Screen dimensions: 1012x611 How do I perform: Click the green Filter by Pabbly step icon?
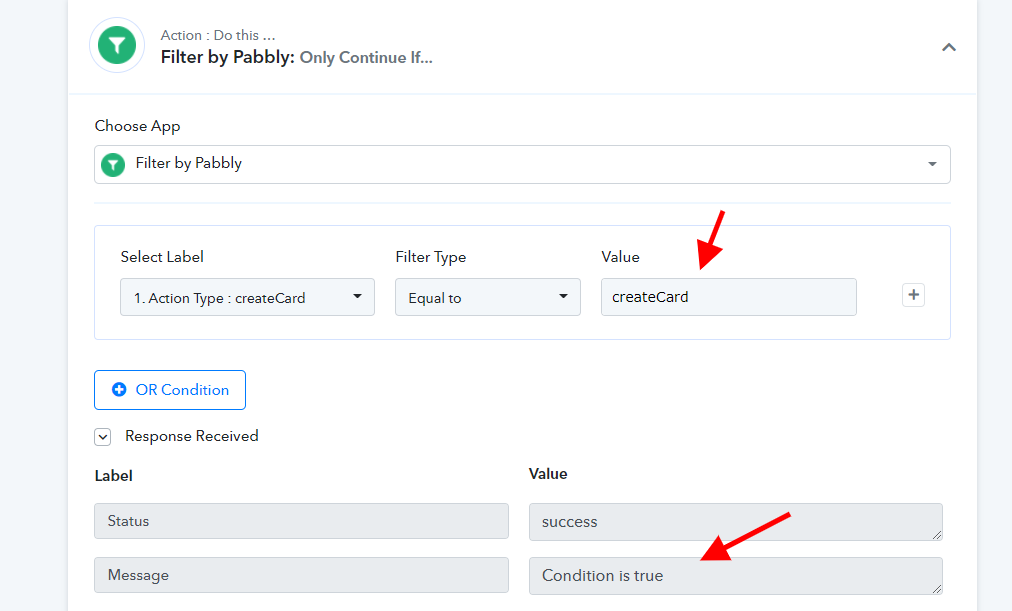click(x=117, y=45)
